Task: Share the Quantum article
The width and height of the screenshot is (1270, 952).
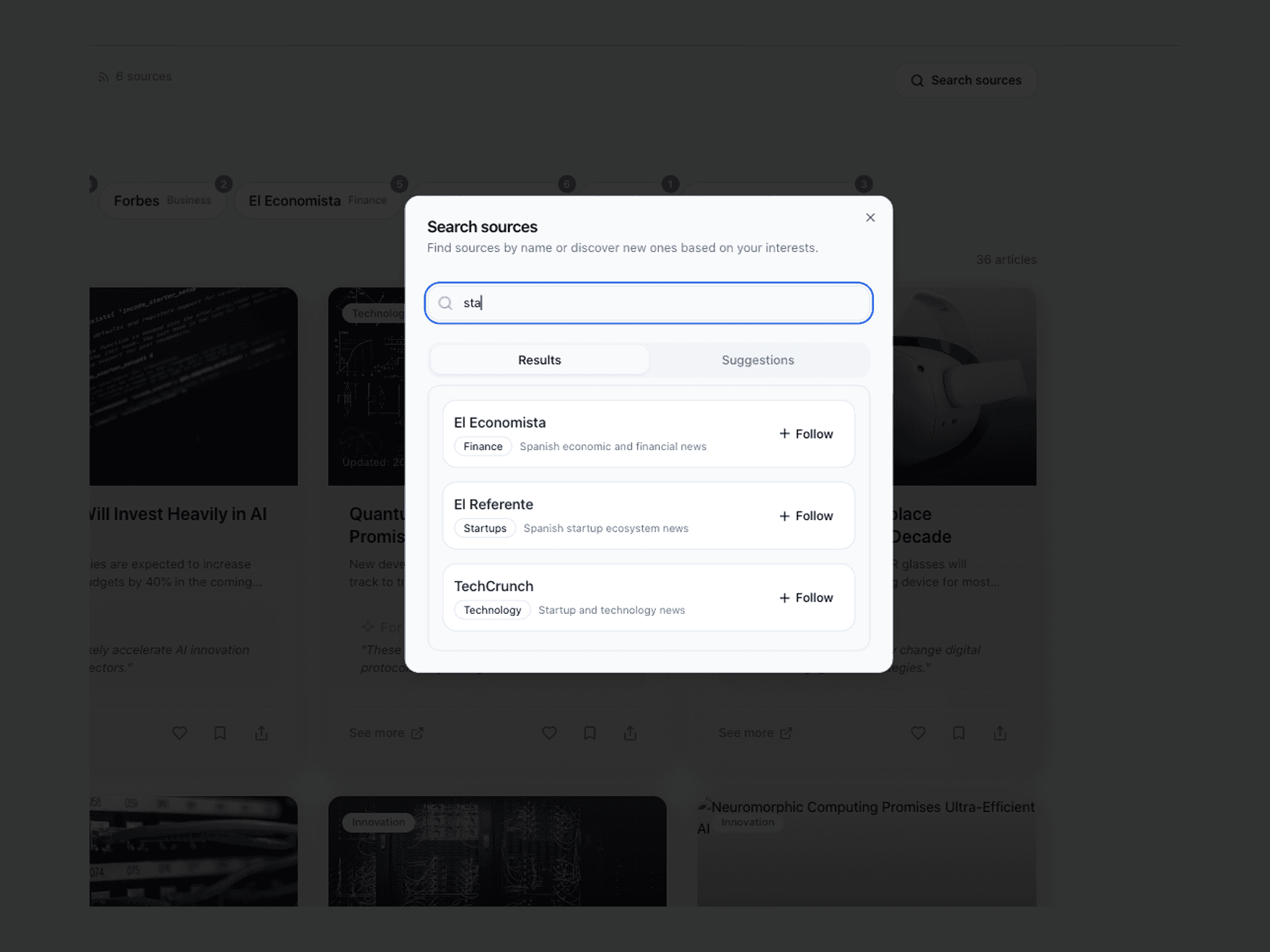Action: coord(630,733)
